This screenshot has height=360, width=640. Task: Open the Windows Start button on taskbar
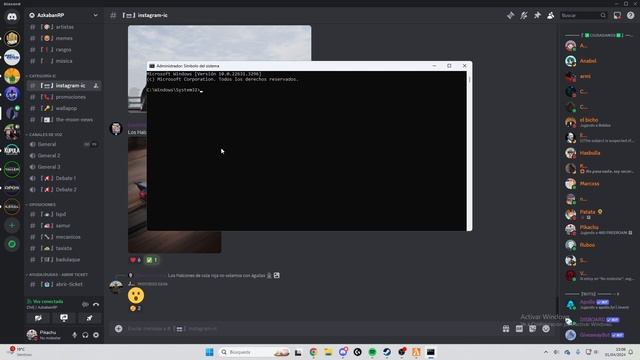click(x=209, y=352)
